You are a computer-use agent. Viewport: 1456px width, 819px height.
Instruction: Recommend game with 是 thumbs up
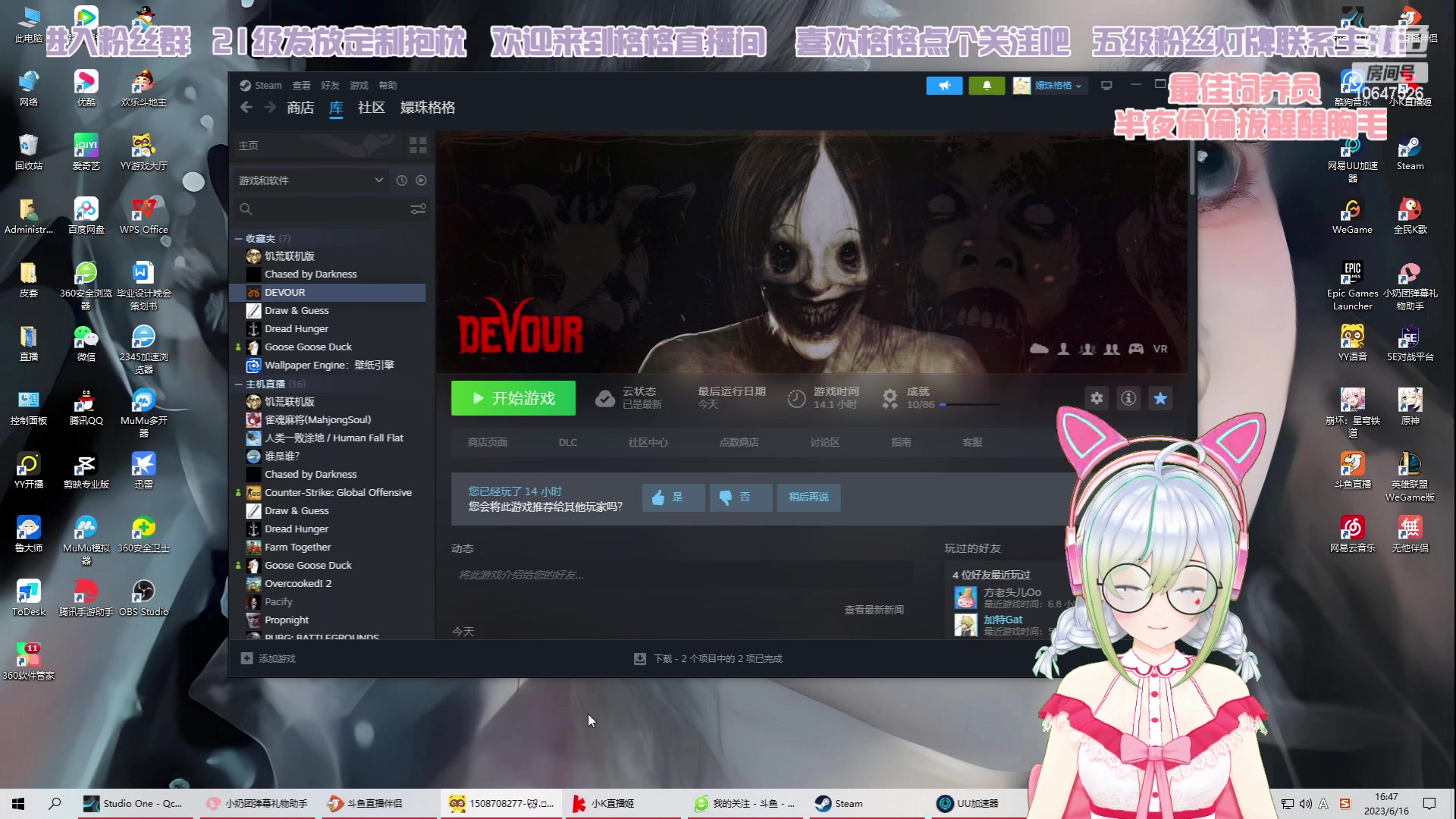coord(673,497)
